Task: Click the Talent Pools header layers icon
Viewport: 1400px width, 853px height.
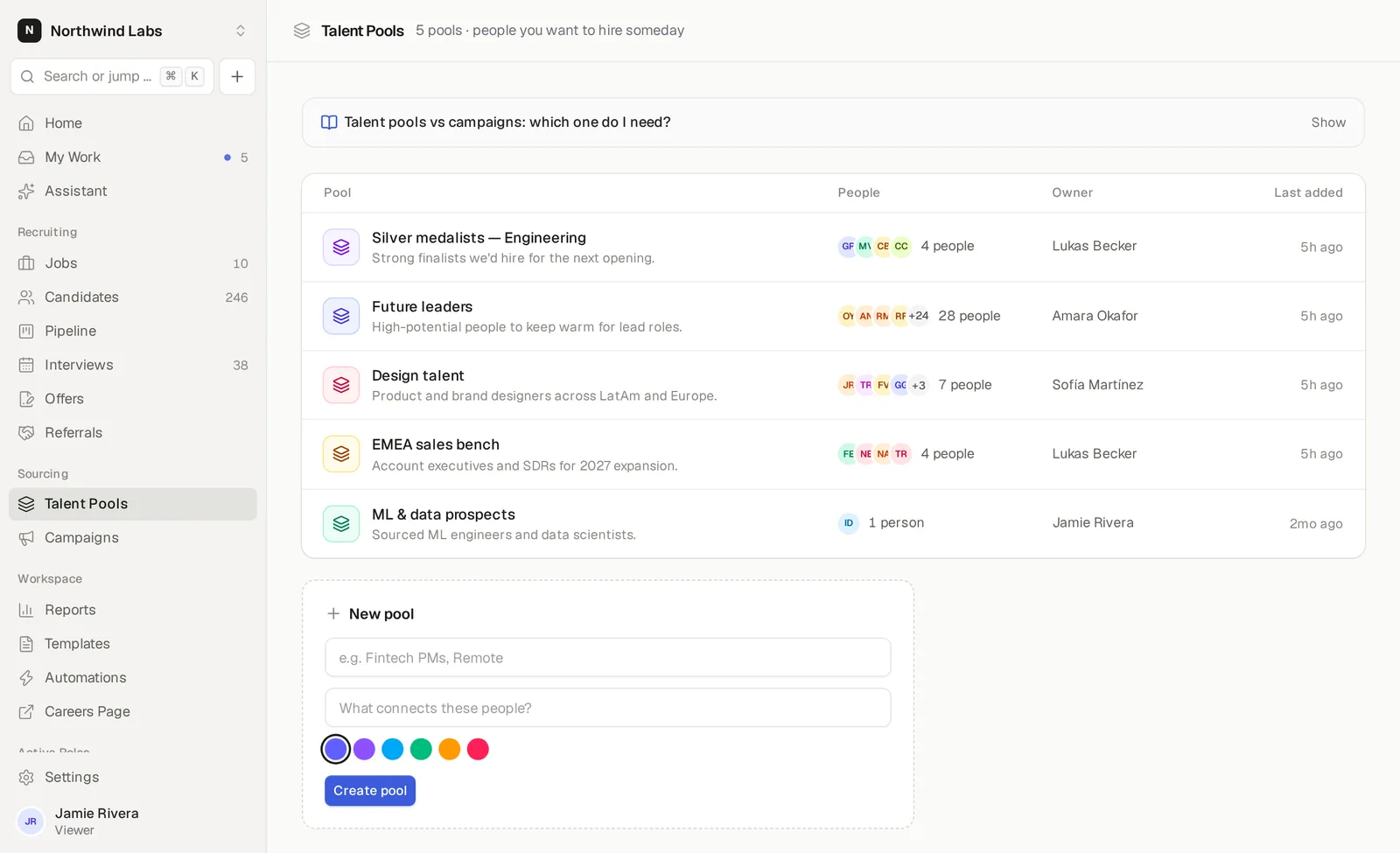Action: click(302, 31)
